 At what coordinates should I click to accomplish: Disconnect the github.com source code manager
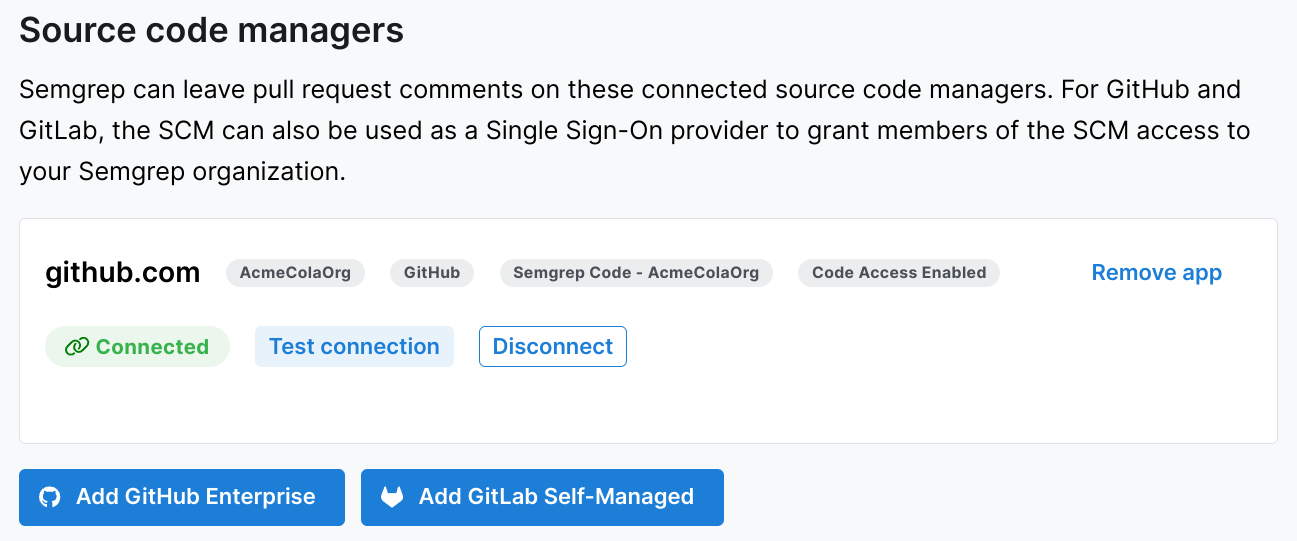(x=552, y=347)
